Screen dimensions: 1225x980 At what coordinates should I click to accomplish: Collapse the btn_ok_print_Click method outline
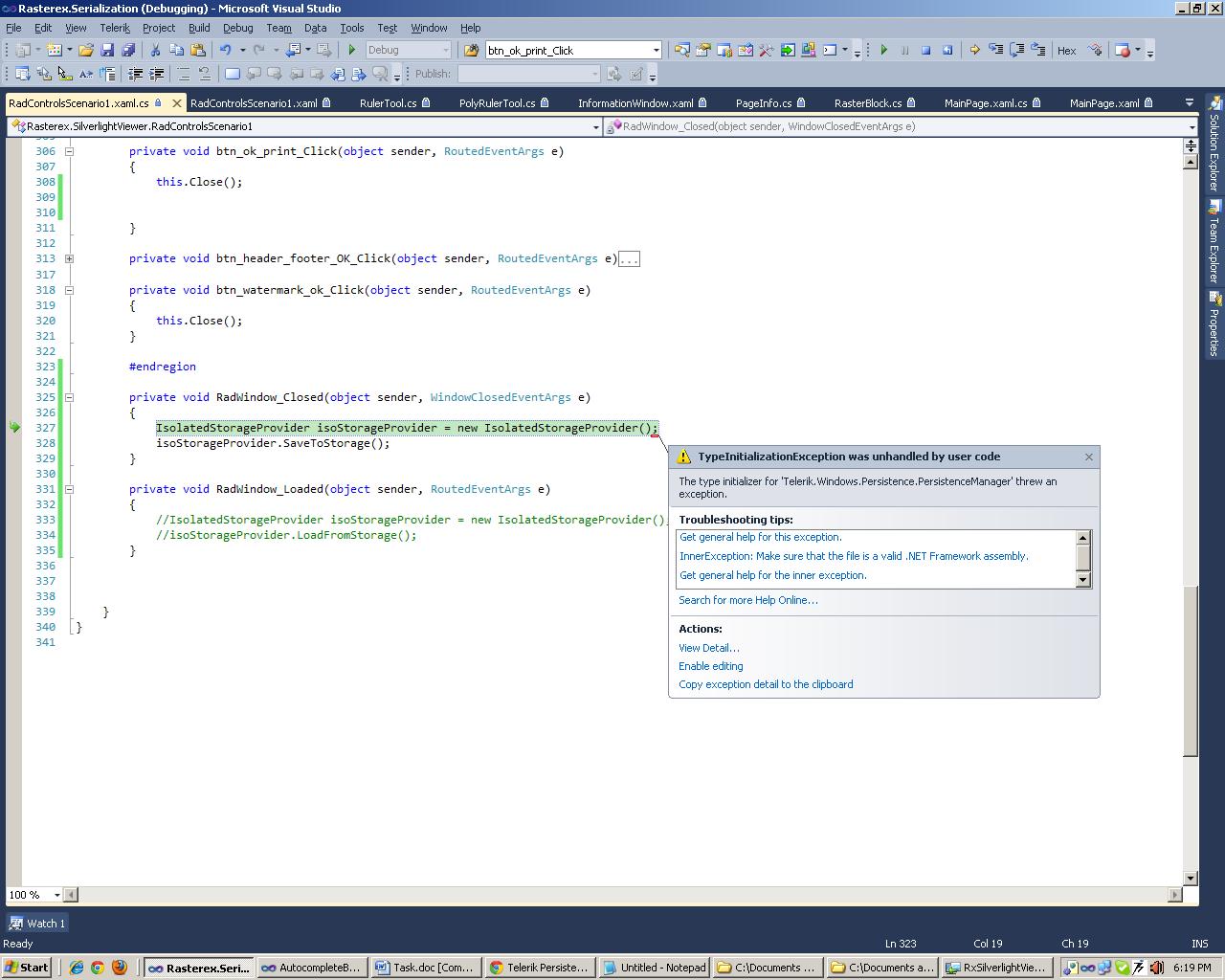point(69,151)
